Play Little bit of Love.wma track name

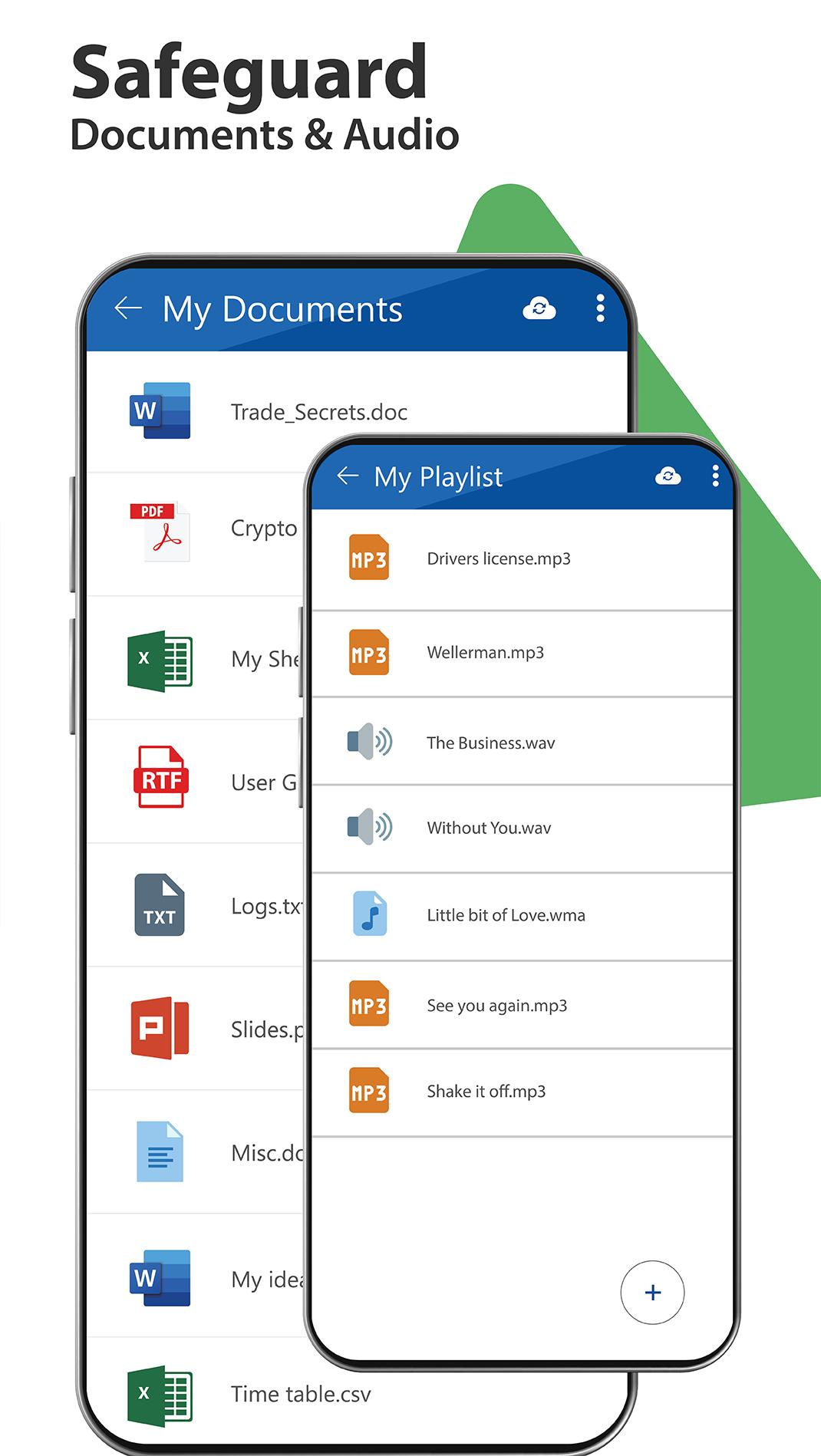coord(506,915)
